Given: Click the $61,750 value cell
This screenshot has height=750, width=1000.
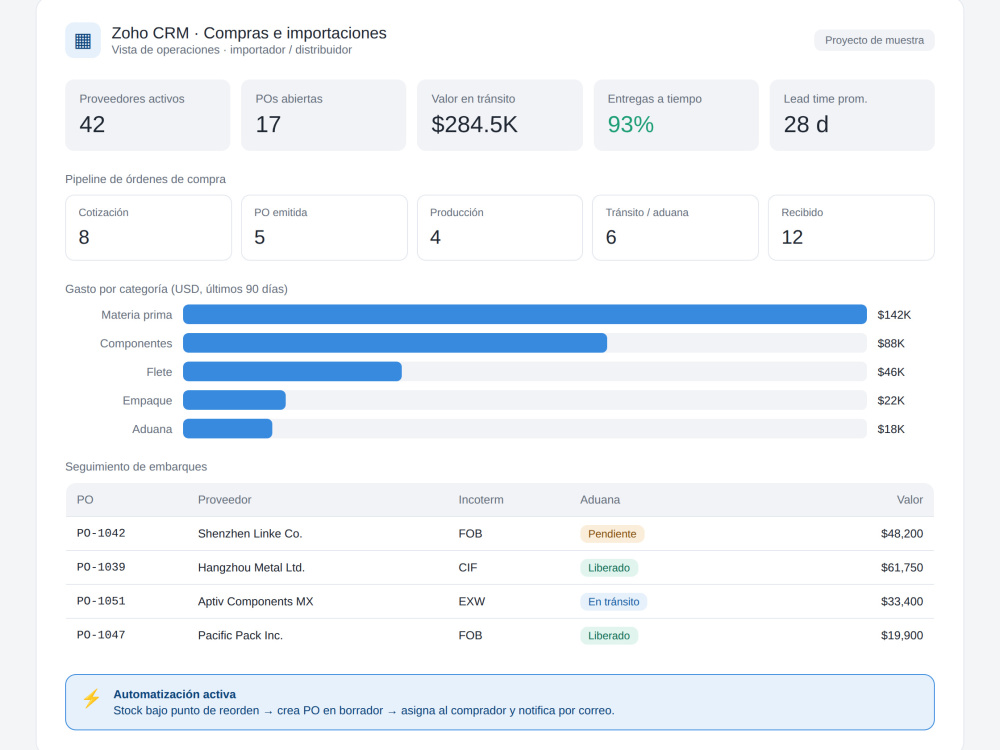Looking at the screenshot, I should pyautogui.click(x=902, y=568).
